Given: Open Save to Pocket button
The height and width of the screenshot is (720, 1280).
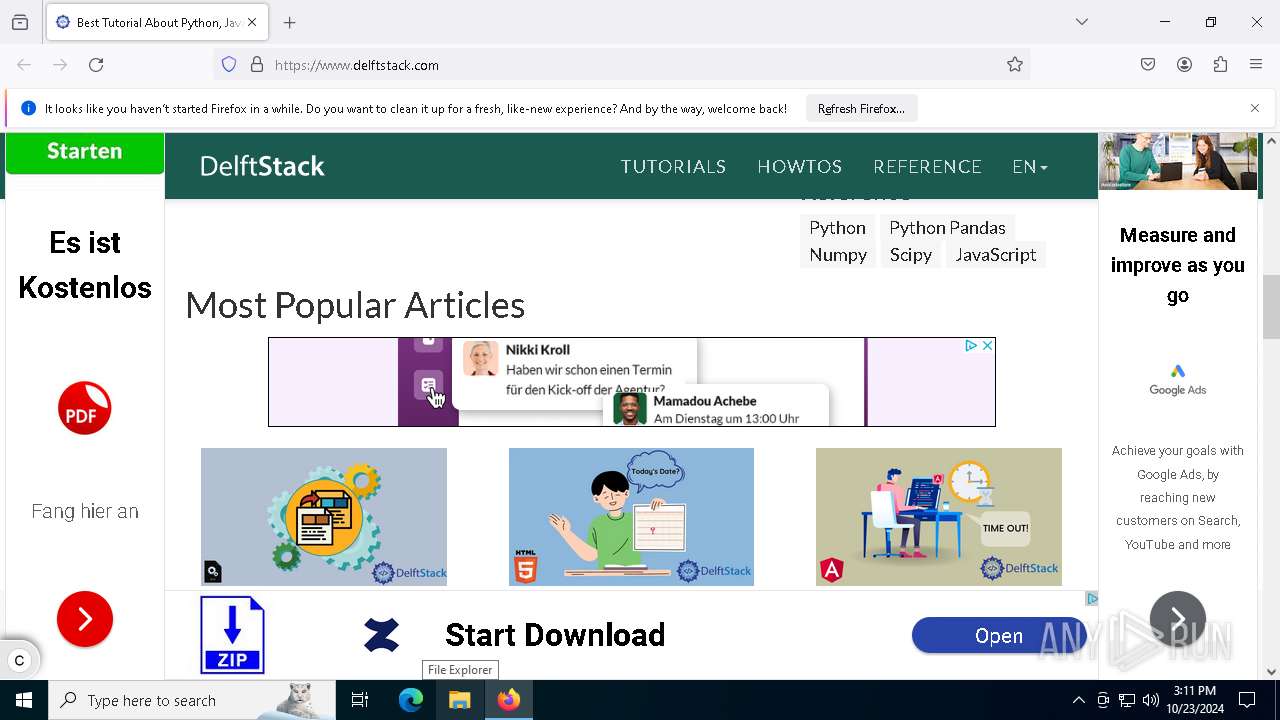Looking at the screenshot, I should [1148, 64].
